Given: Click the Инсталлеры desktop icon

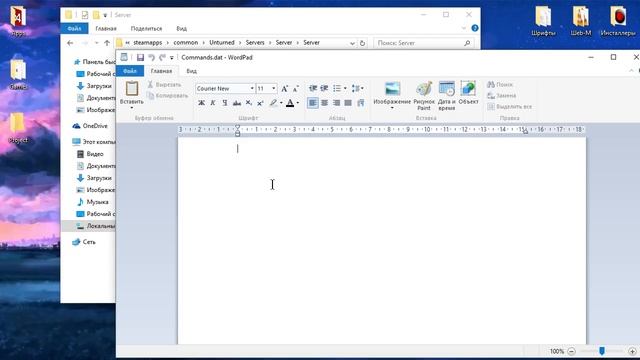Looking at the screenshot, I should tap(618, 21).
